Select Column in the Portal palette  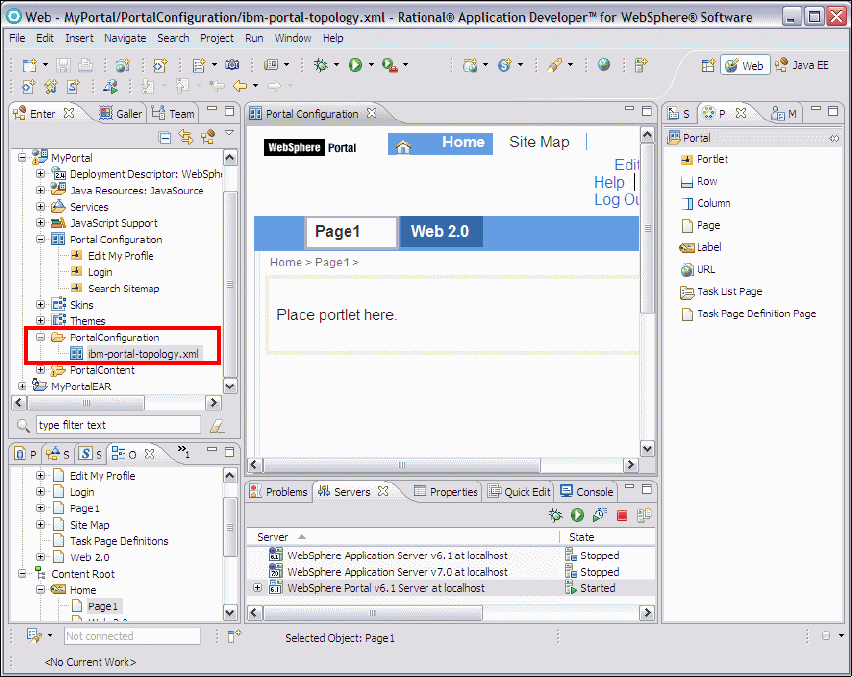click(x=705, y=203)
